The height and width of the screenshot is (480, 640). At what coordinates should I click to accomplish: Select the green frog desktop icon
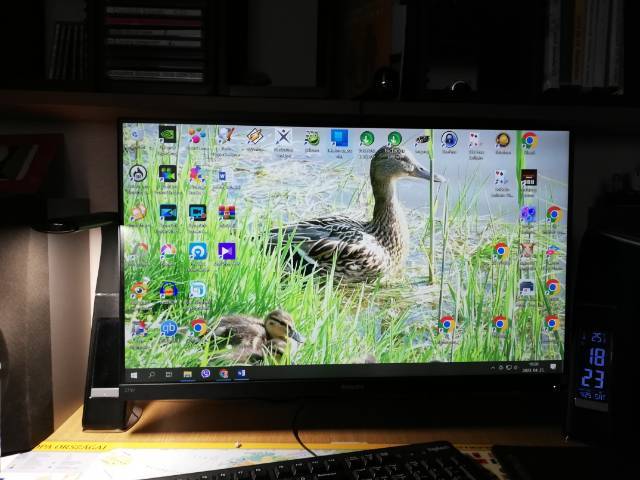(x=312, y=138)
